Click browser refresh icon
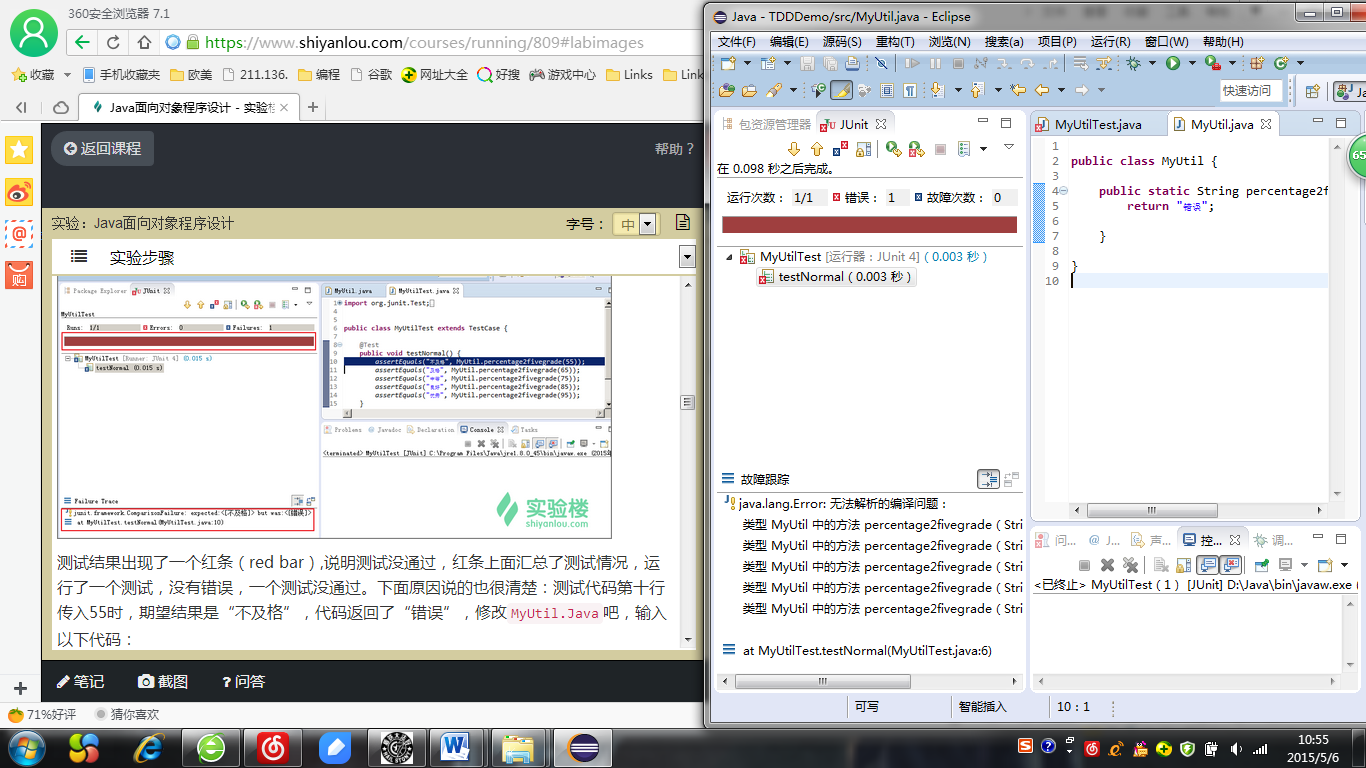Screen dimensions: 1366x768 [113, 42]
